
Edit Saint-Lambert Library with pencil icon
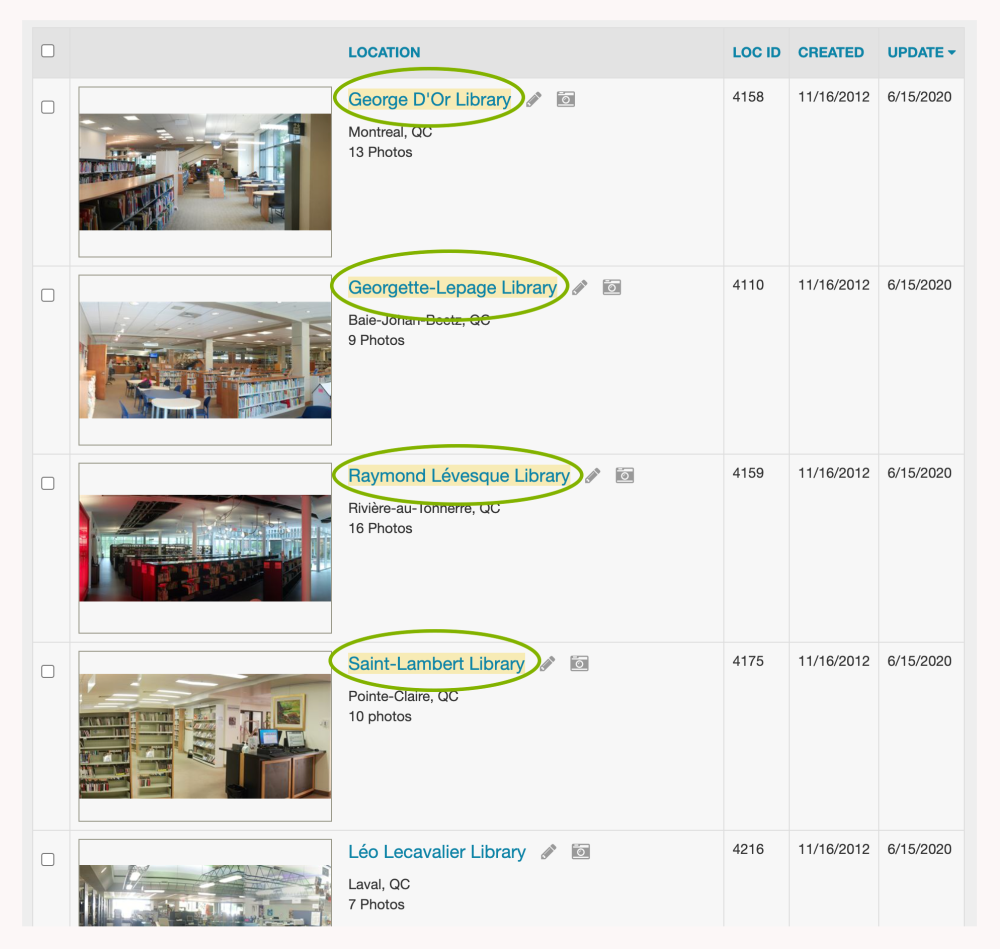547,664
